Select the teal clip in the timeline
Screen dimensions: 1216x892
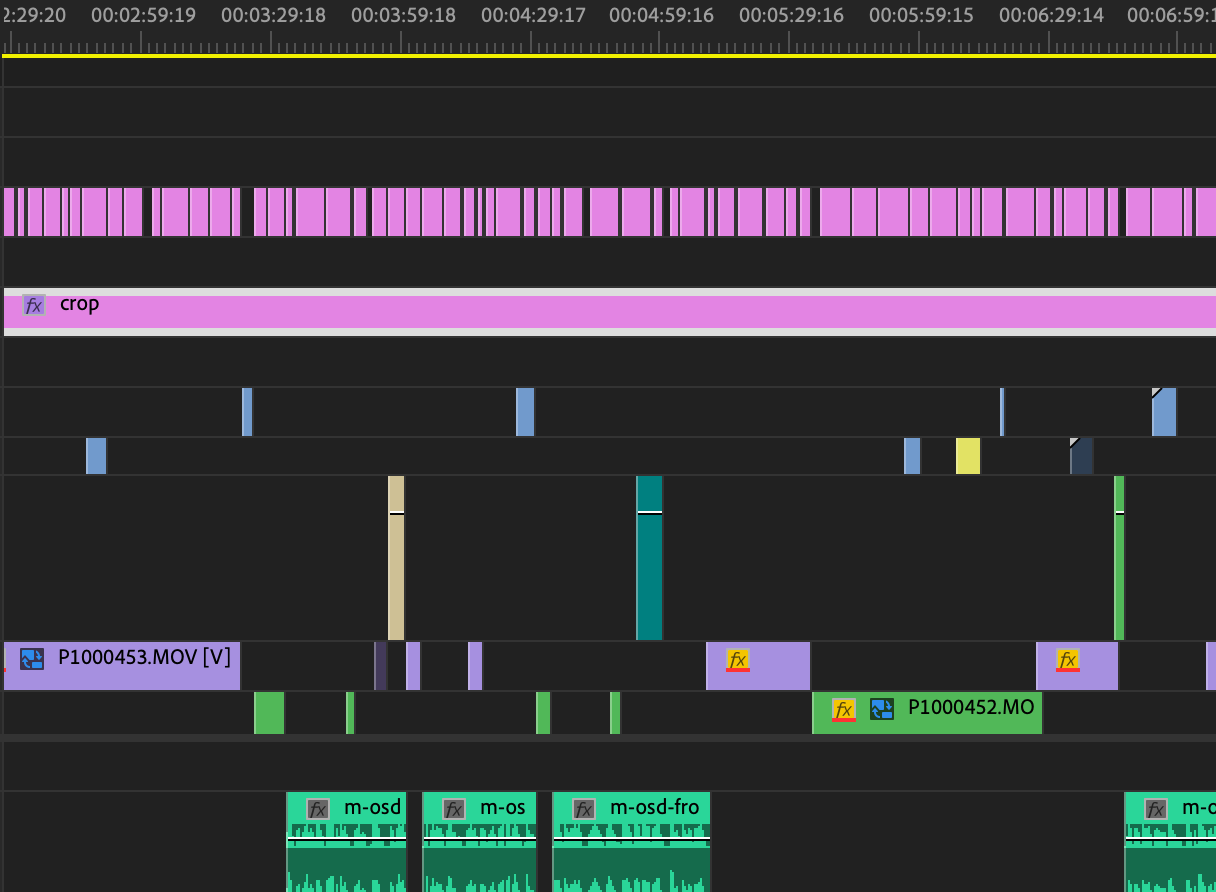coord(649,570)
